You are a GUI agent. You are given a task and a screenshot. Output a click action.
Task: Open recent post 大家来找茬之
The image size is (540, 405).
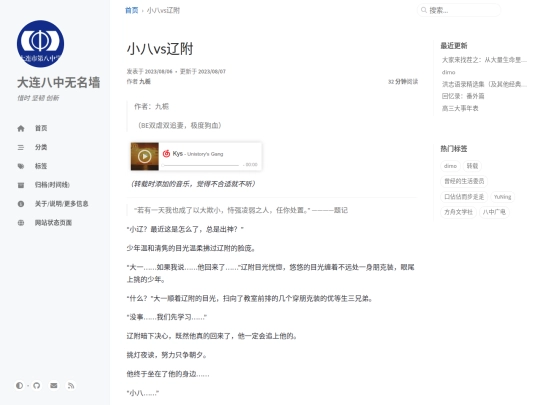coord(484,60)
